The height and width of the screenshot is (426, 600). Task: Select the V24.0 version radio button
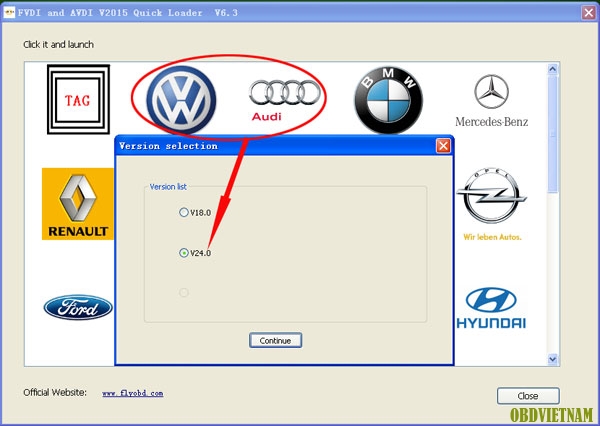click(184, 253)
